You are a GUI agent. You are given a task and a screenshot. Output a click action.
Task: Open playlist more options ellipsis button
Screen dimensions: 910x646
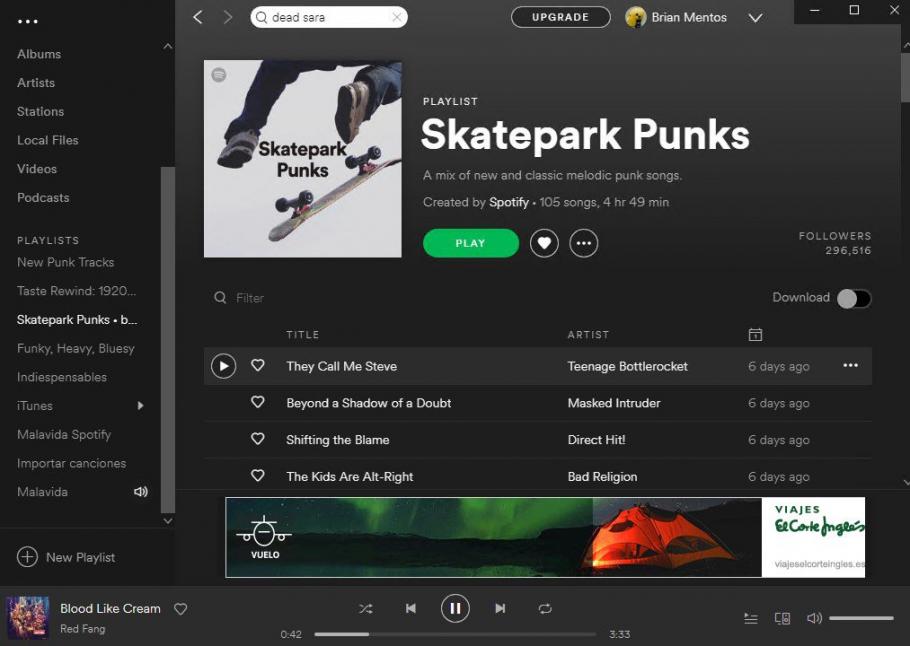583,243
